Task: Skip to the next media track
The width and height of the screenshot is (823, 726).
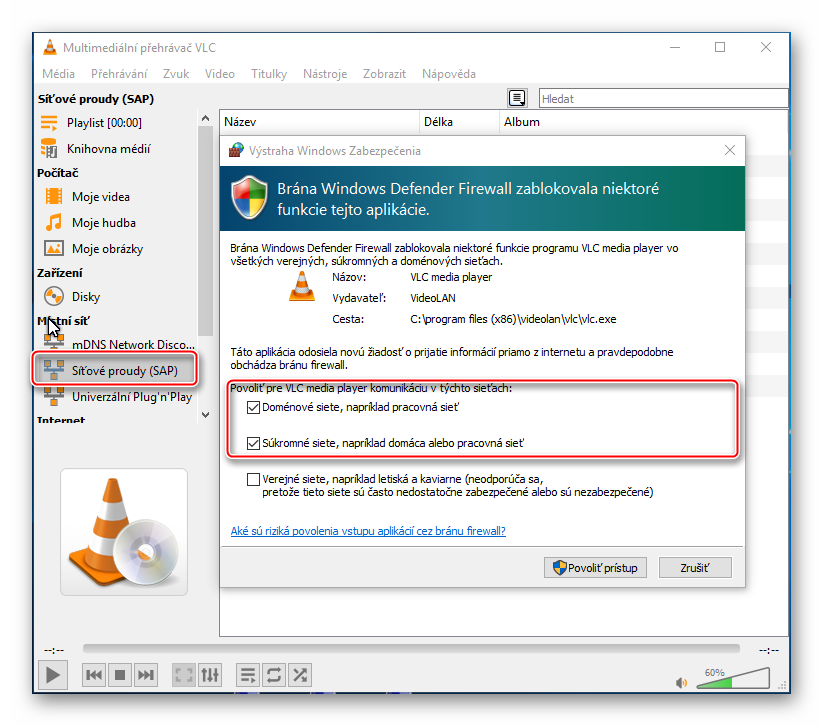Action: (x=146, y=675)
